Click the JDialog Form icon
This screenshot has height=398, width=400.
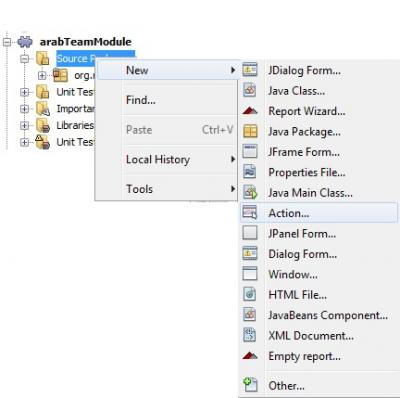(x=250, y=70)
